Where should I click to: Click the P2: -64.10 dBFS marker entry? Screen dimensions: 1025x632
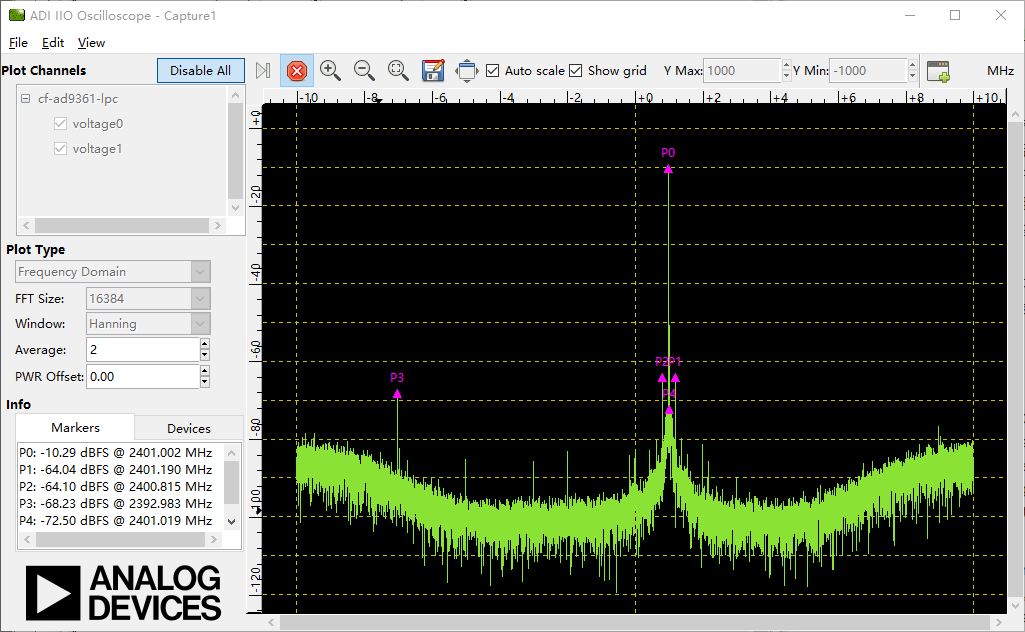tap(116, 486)
